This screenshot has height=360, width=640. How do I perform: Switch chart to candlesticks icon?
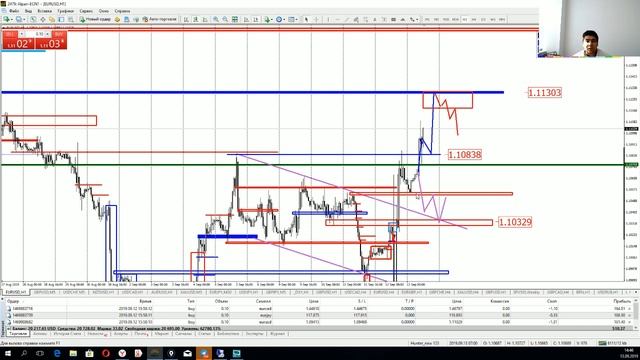click(196, 19)
